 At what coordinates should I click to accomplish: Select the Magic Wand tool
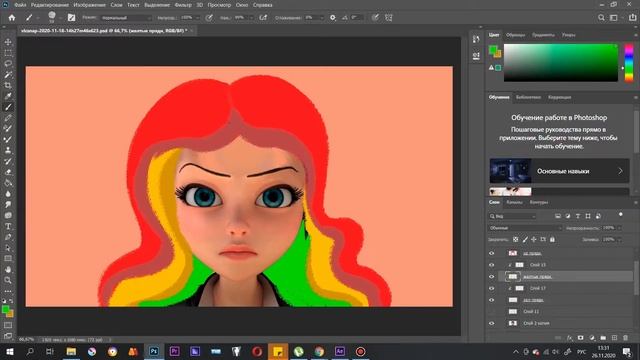pyautogui.click(x=8, y=75)
